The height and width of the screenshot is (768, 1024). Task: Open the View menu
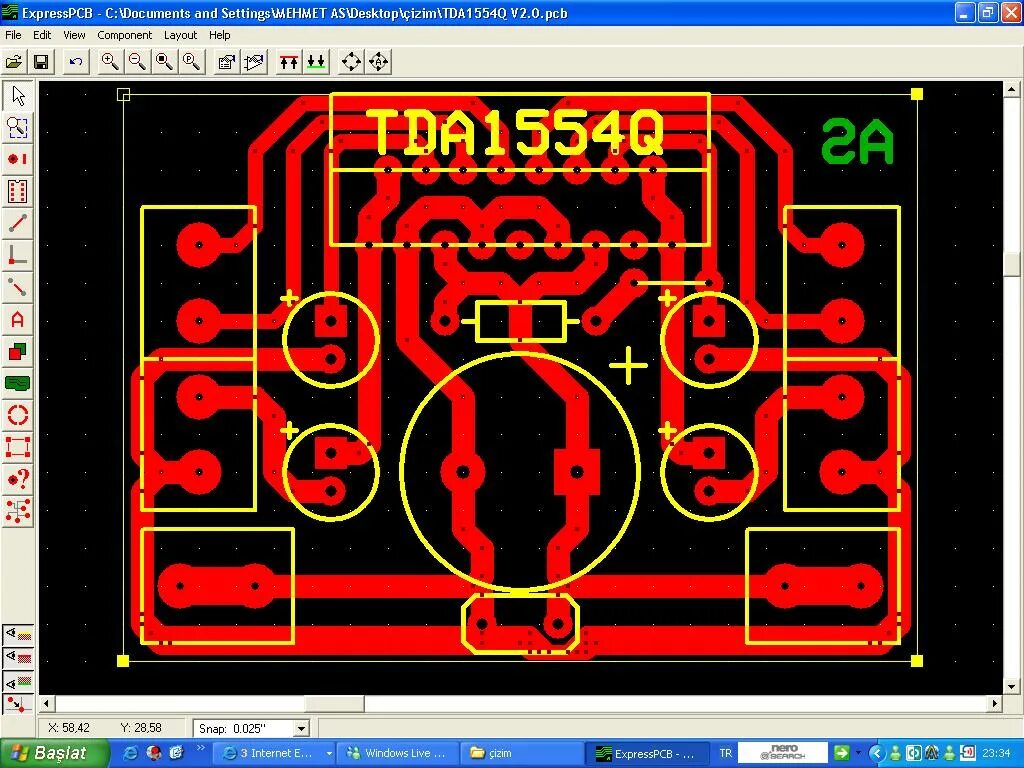click(x=74, y=35)
